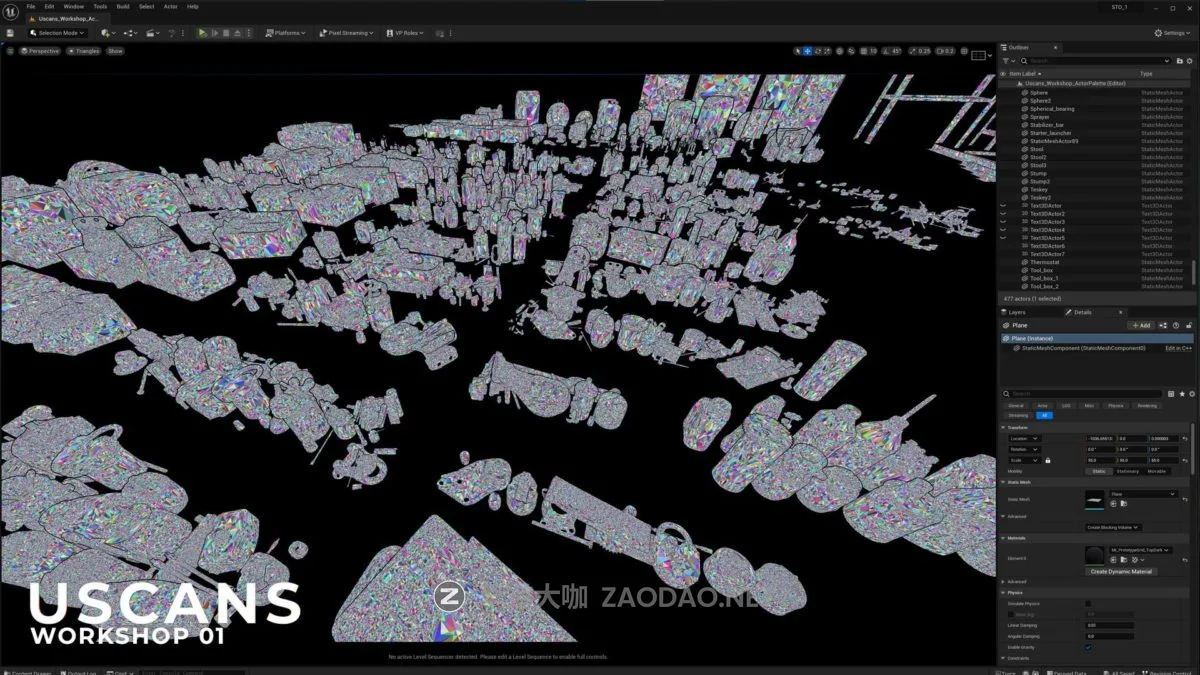
Task: Click the Play level button
Action: [x=202, y=33]
